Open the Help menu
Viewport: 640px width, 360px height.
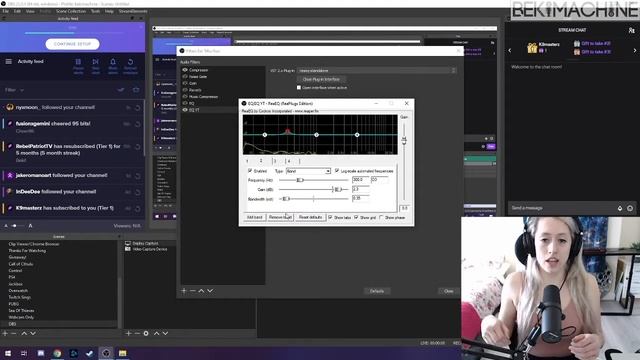click(109, 11)
